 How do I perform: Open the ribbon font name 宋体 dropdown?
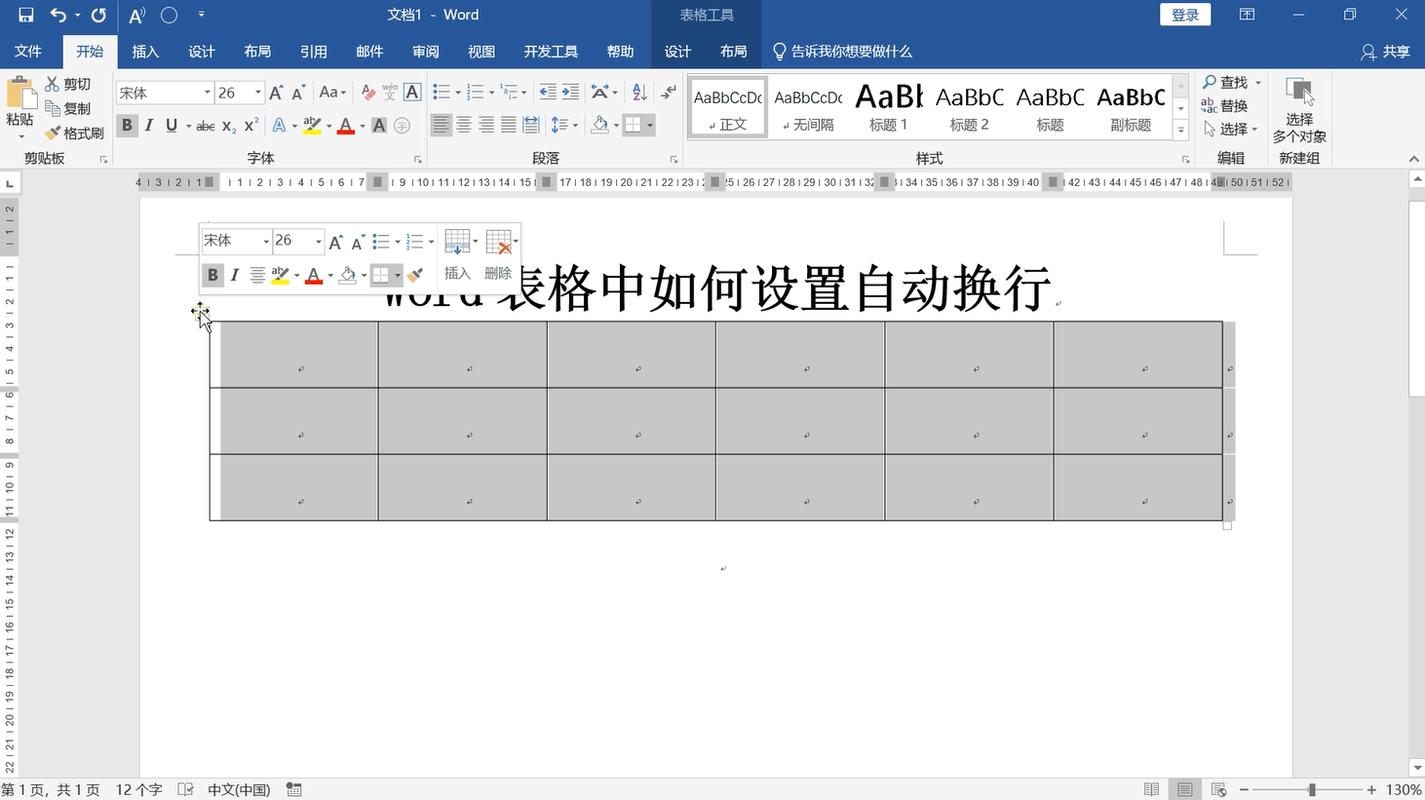click(x=207, y=93)
